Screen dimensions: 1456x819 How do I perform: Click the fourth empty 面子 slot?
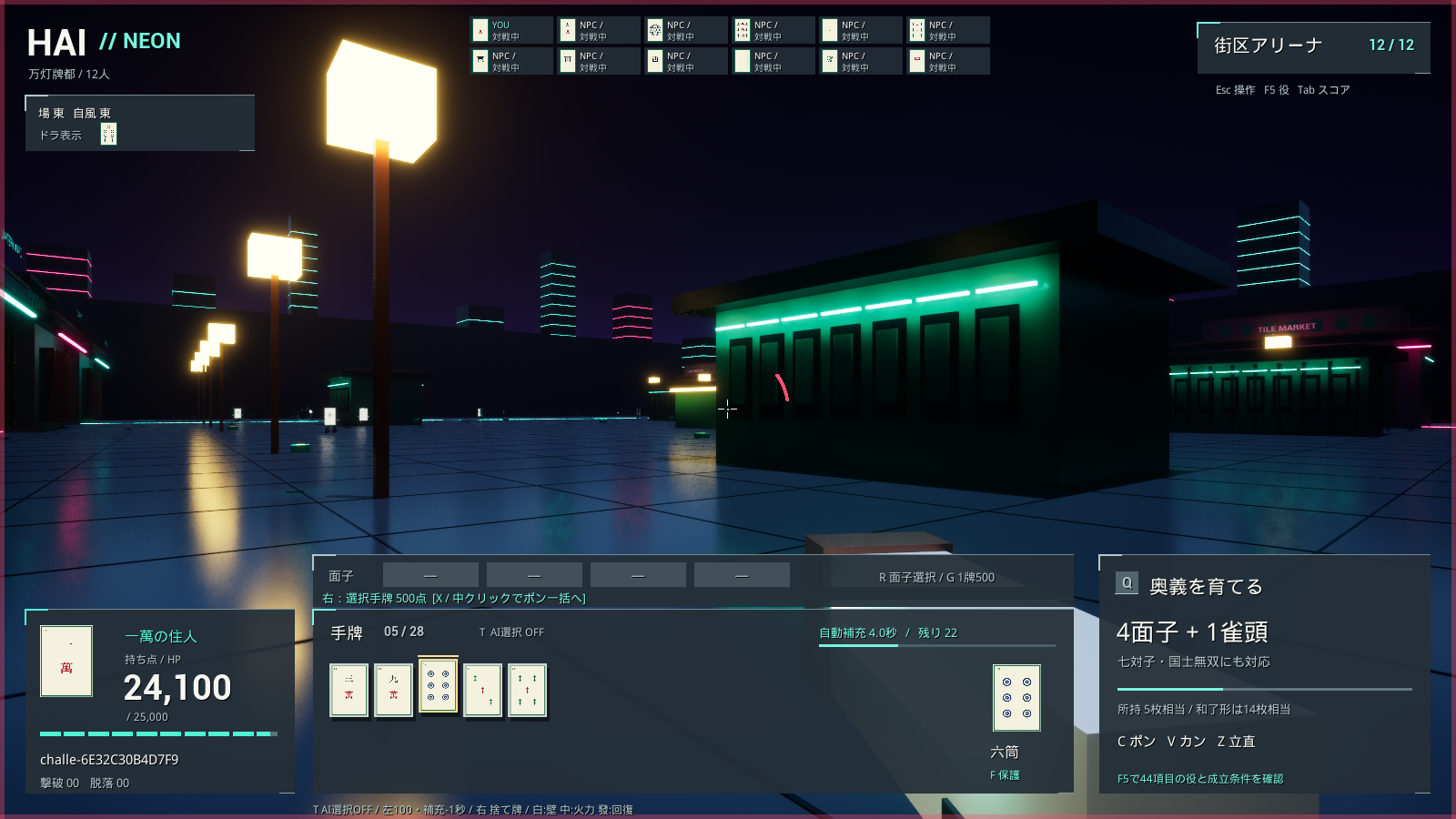742,575
